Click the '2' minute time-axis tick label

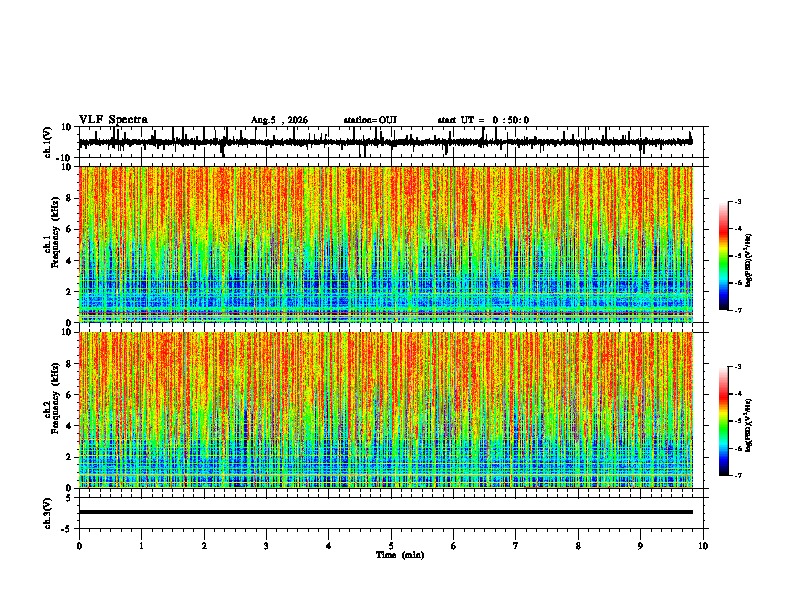pos(204,546)
